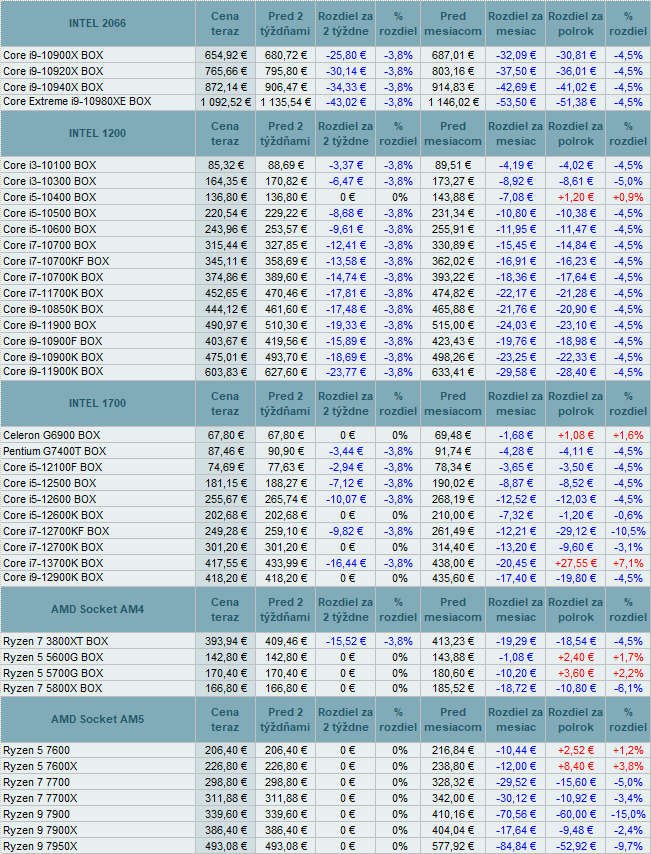Screen dimensions: 651x854
Task: Select the -70,56 € monthly difference
Action: pyautogui.click(x=515, y=814)
